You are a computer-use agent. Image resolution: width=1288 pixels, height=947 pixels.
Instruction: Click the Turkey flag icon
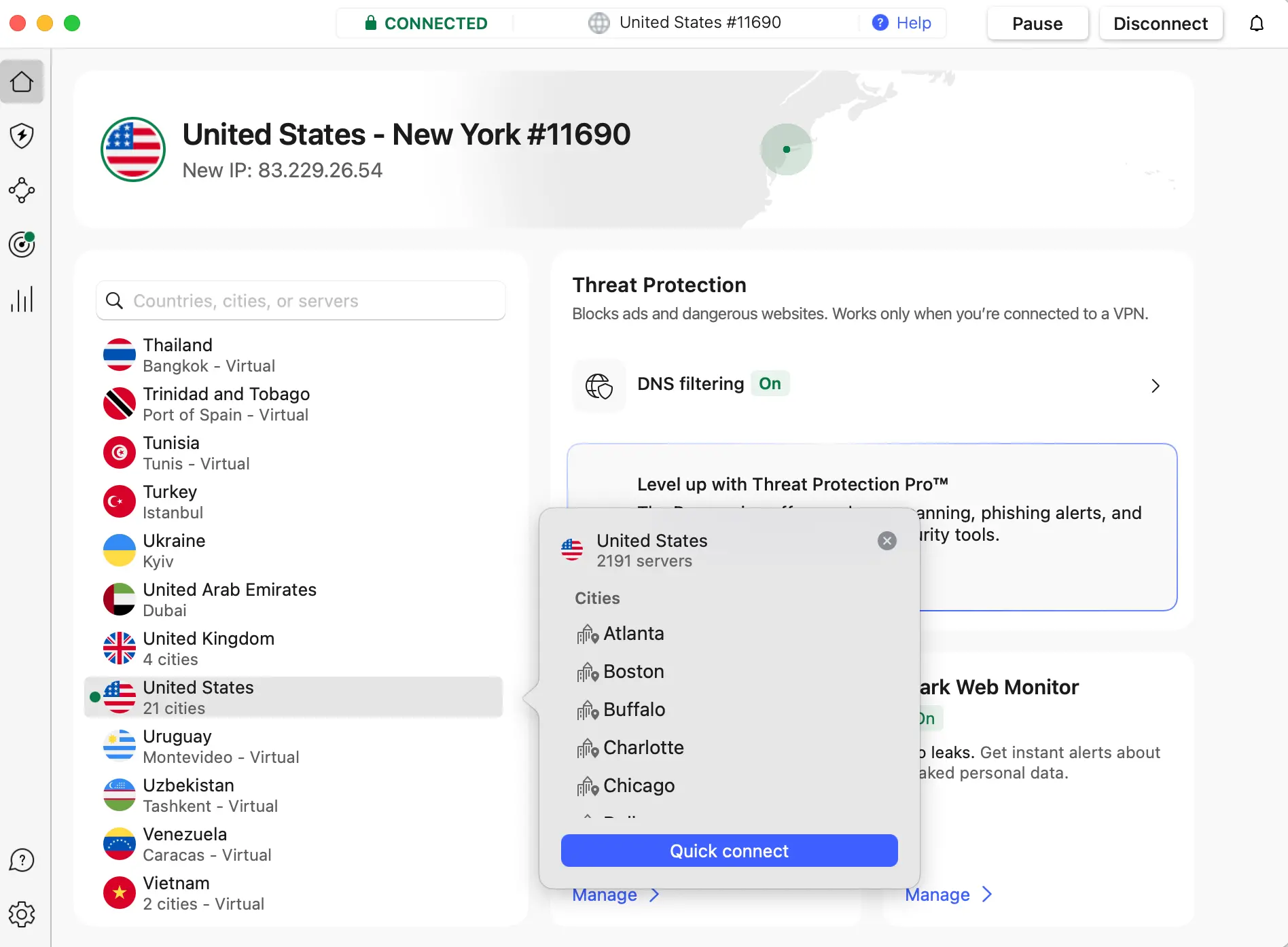(x=120, y=501)
